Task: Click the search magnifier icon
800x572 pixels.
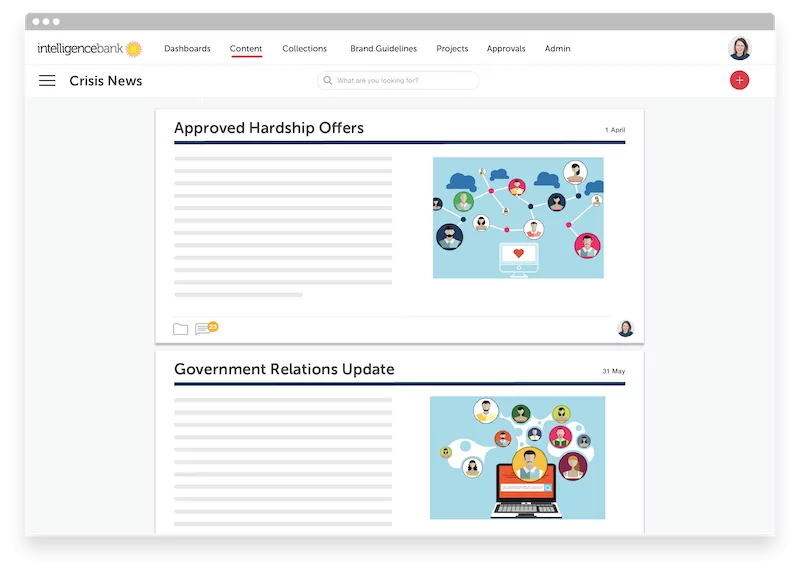Action: [328, 80]
